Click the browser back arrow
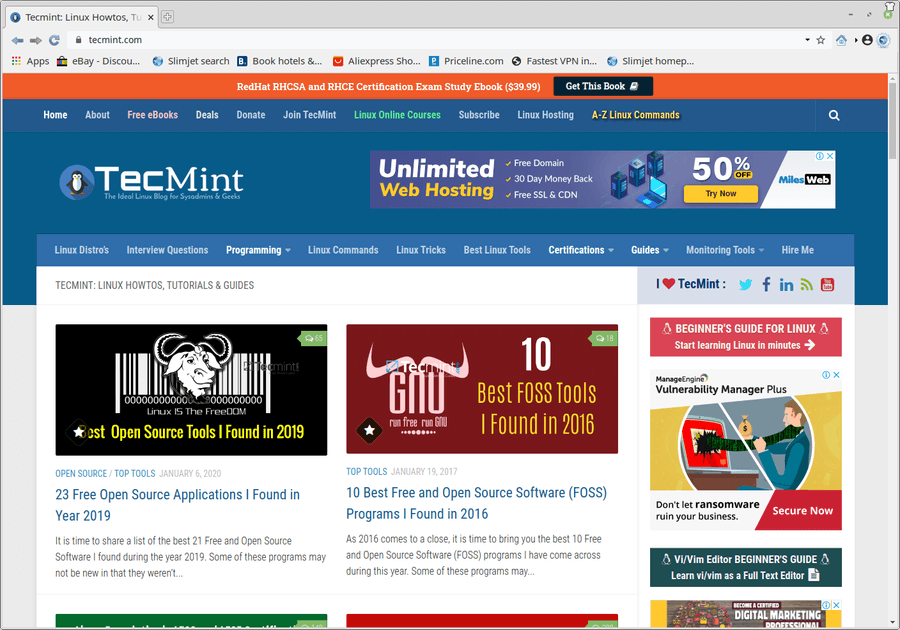The width and height of the screenshot is (900, 630). (x=17, y=40)
